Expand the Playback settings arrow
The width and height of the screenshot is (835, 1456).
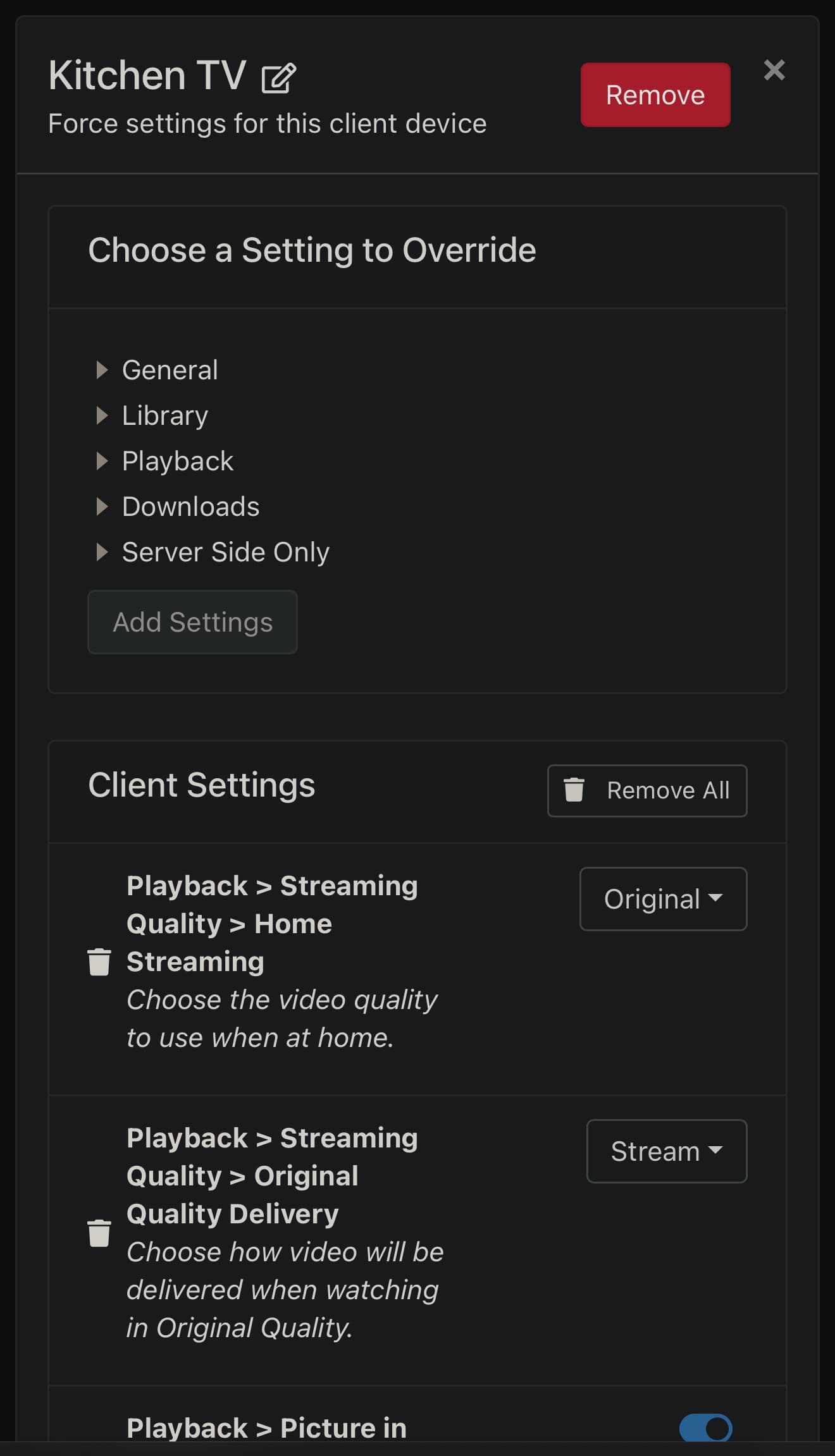point(101,461)
